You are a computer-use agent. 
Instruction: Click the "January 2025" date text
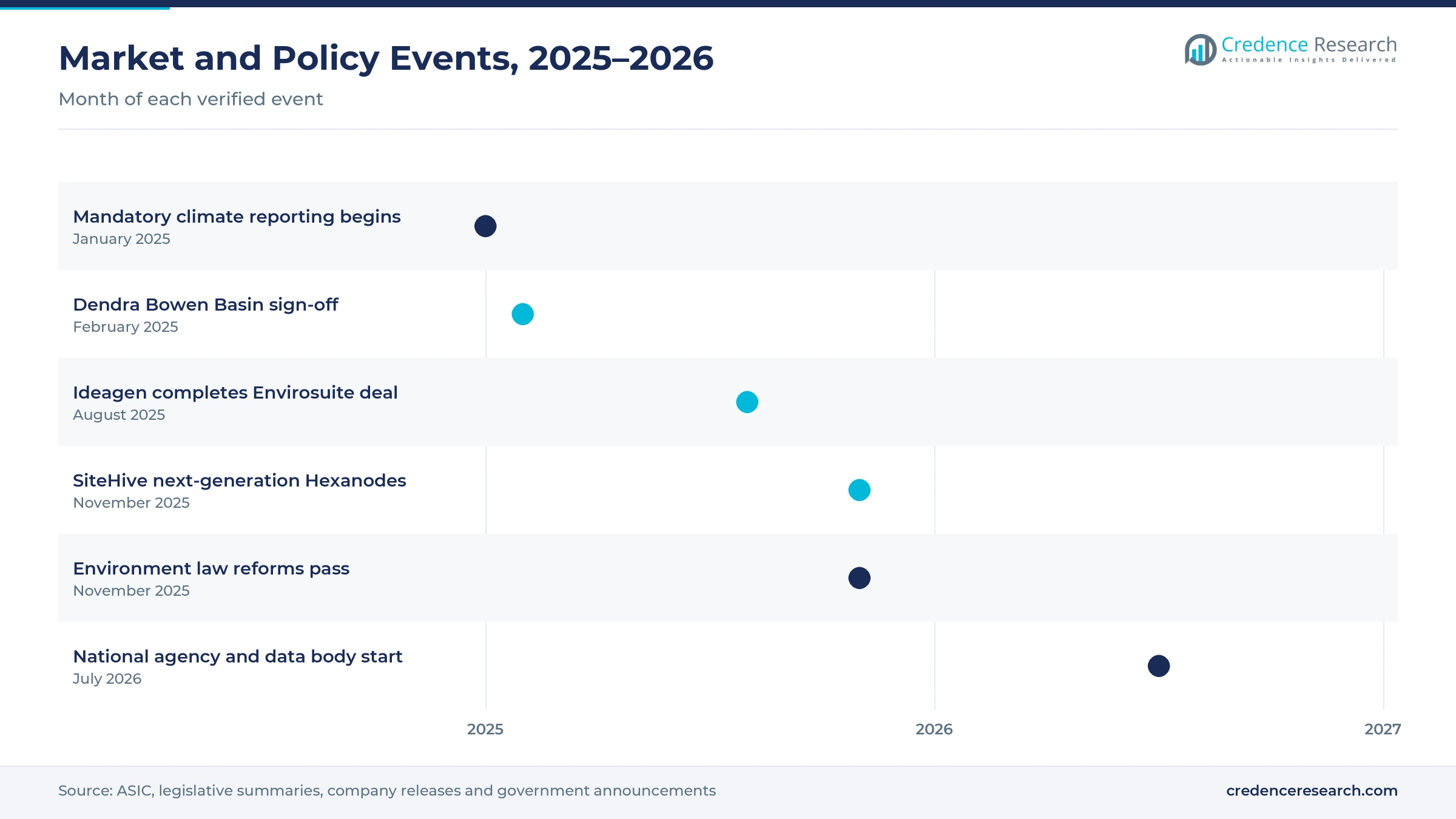[x=121, y=239]
